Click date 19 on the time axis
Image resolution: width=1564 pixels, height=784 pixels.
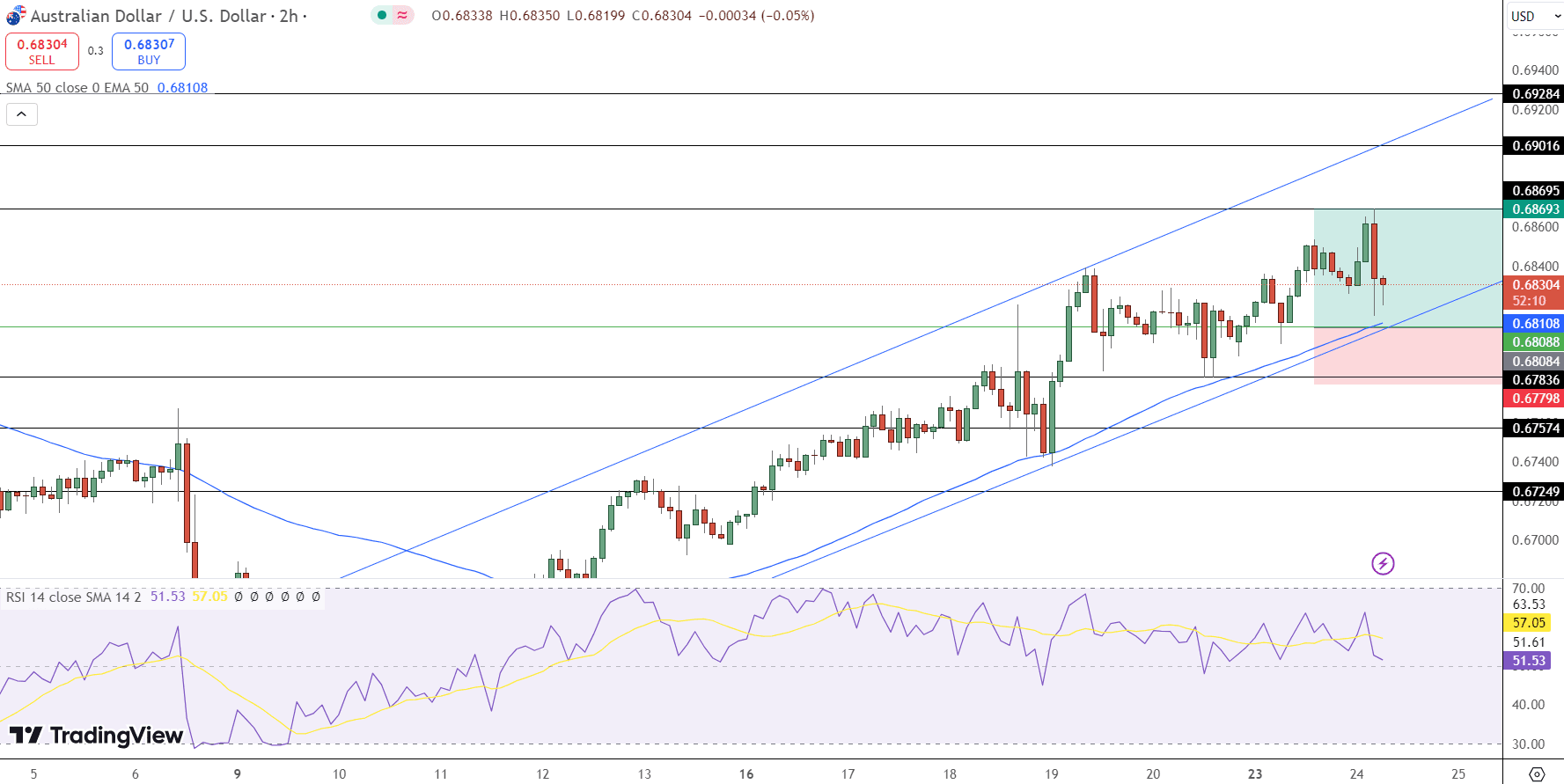click(1052, 774)
